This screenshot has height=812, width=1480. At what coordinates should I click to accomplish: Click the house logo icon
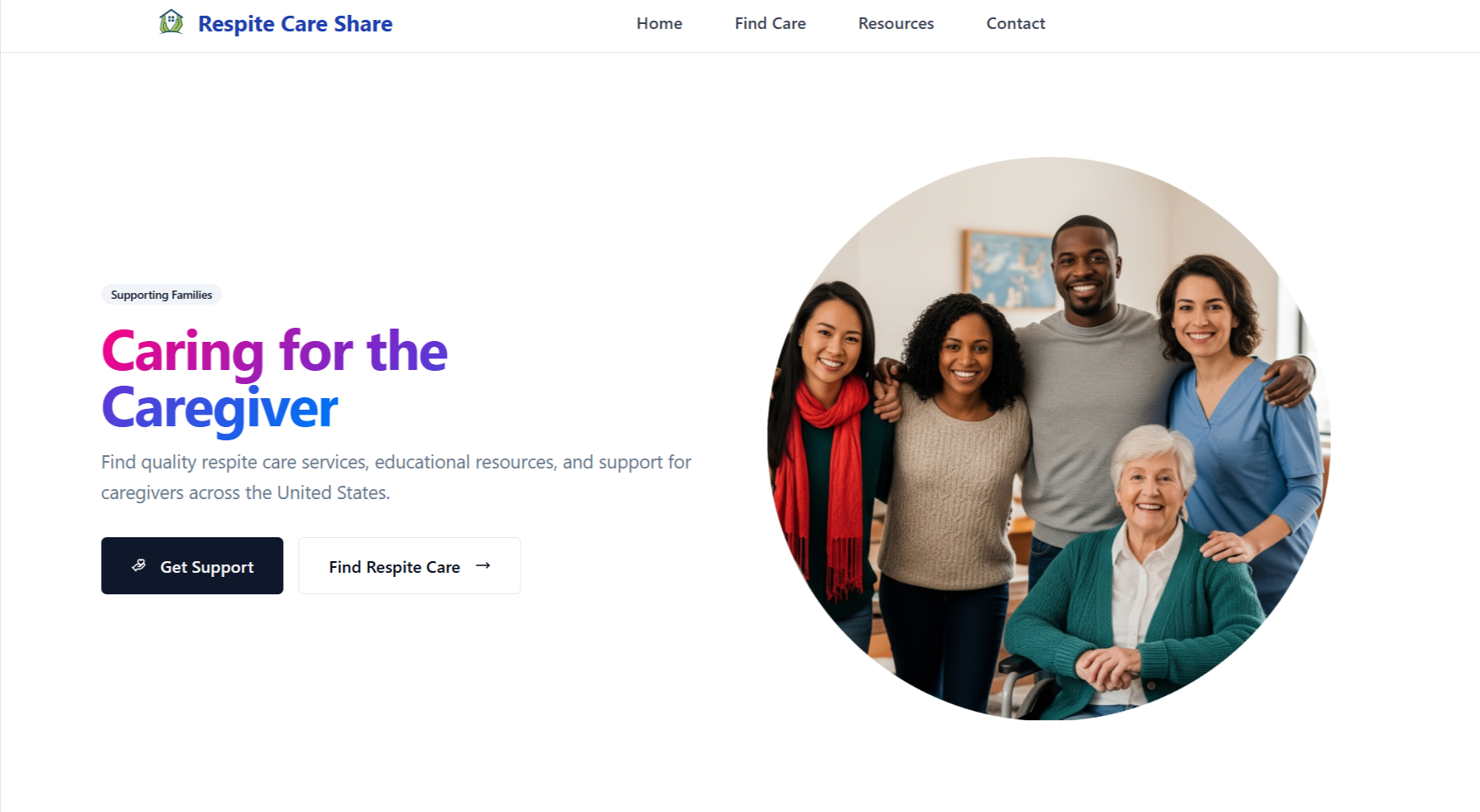[x=171, y=22]
